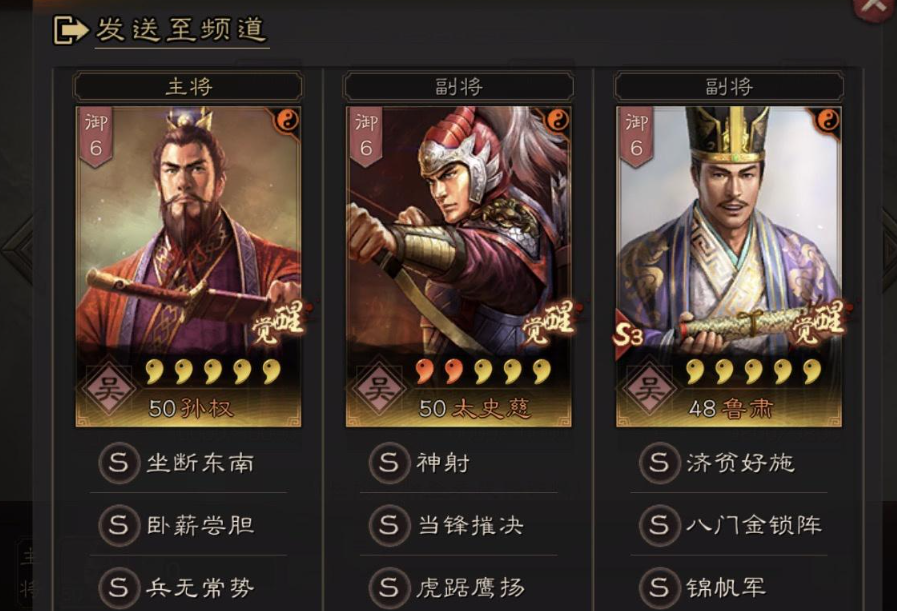Click the S3 season badge on 鲁肃
This screenshot has width=897, height=611.
click(x=628, y=336)
